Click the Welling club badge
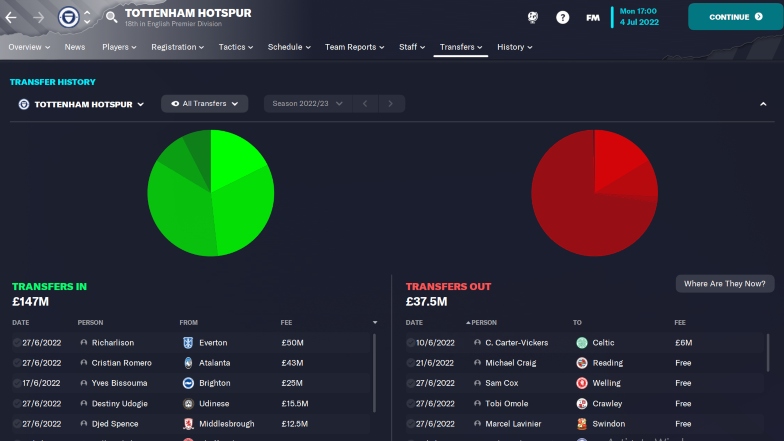 (x=582, y=383)
